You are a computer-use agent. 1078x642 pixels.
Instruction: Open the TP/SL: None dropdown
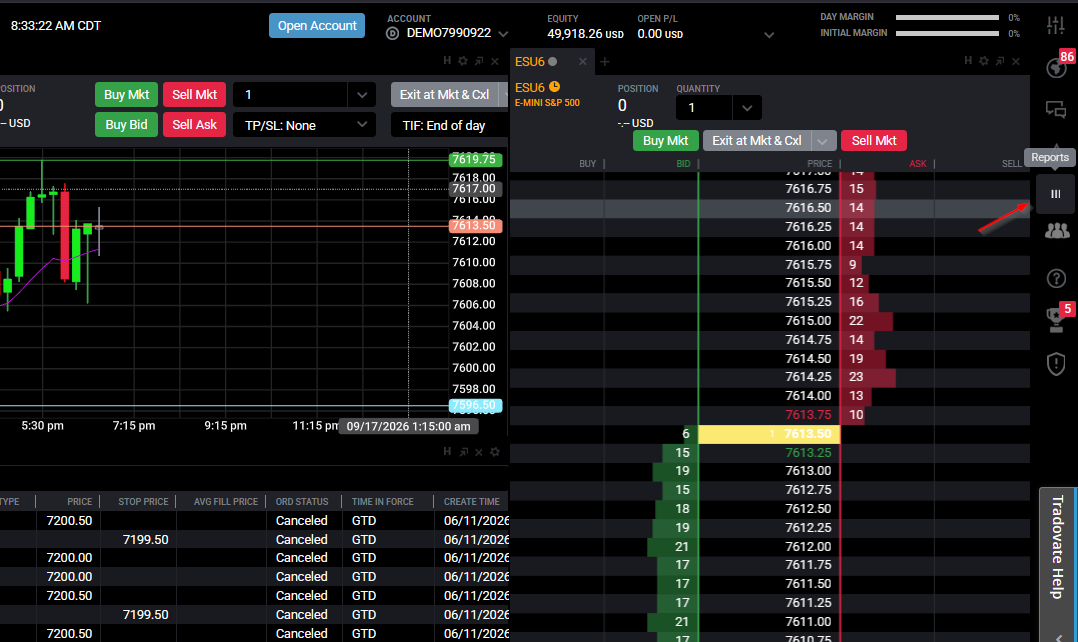click(x=304, y=125)
